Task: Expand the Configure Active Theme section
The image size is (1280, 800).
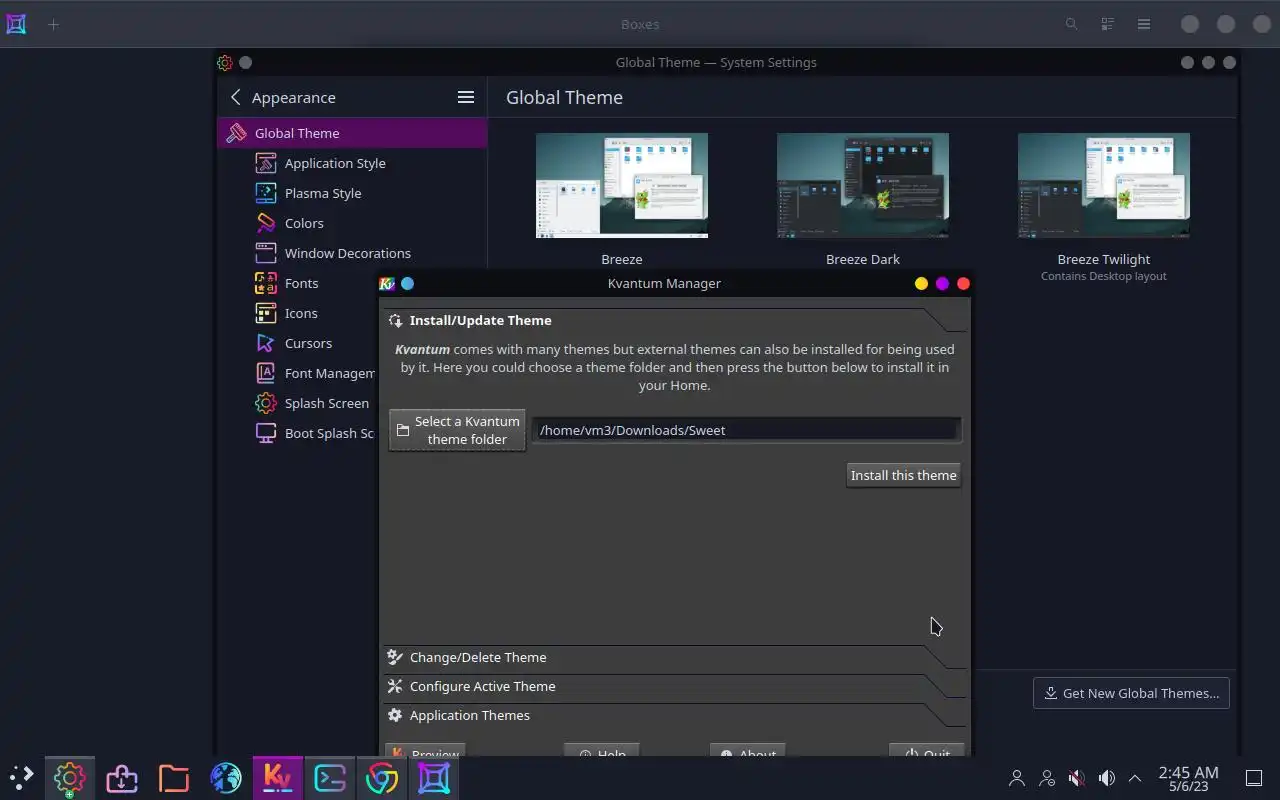Action: [x=675, y=686]
